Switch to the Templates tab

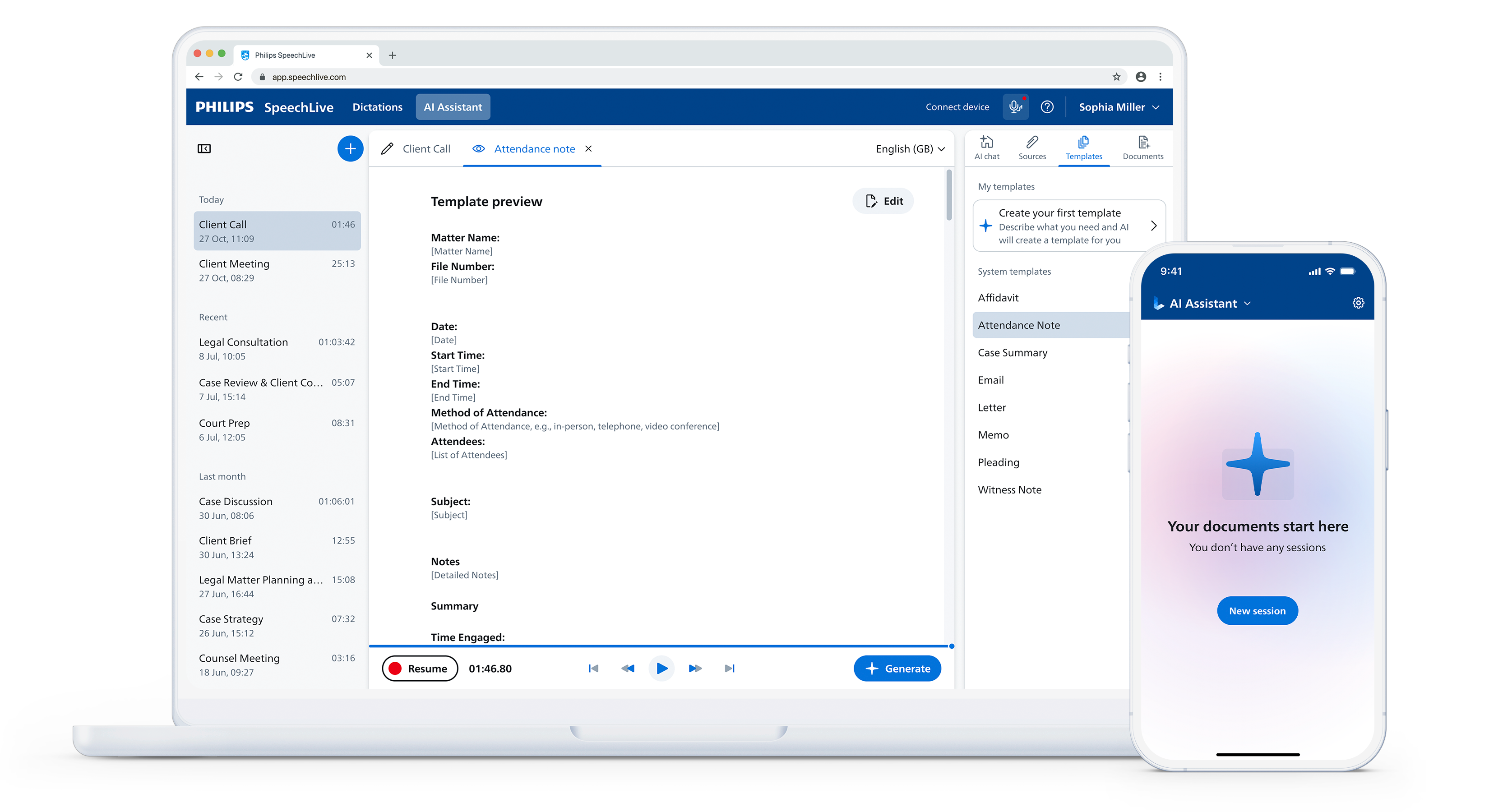[x=1083, y=148]
